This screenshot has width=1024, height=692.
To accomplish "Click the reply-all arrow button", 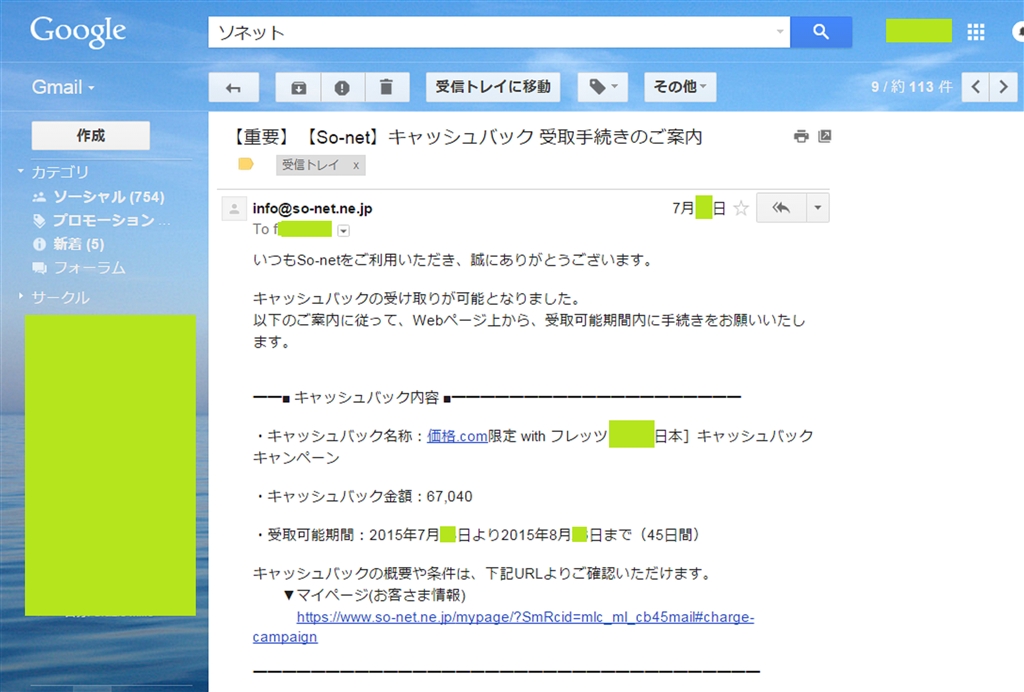I will click(x=781, y=208).
